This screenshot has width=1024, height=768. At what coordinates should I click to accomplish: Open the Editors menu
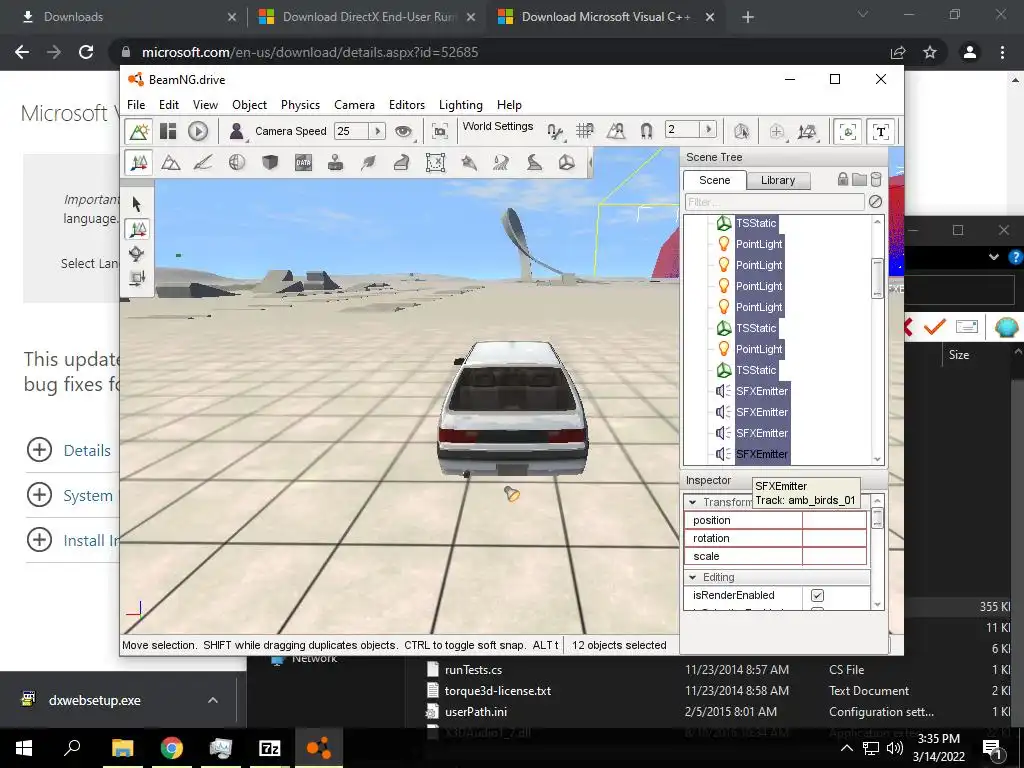(x=407, y=104)
